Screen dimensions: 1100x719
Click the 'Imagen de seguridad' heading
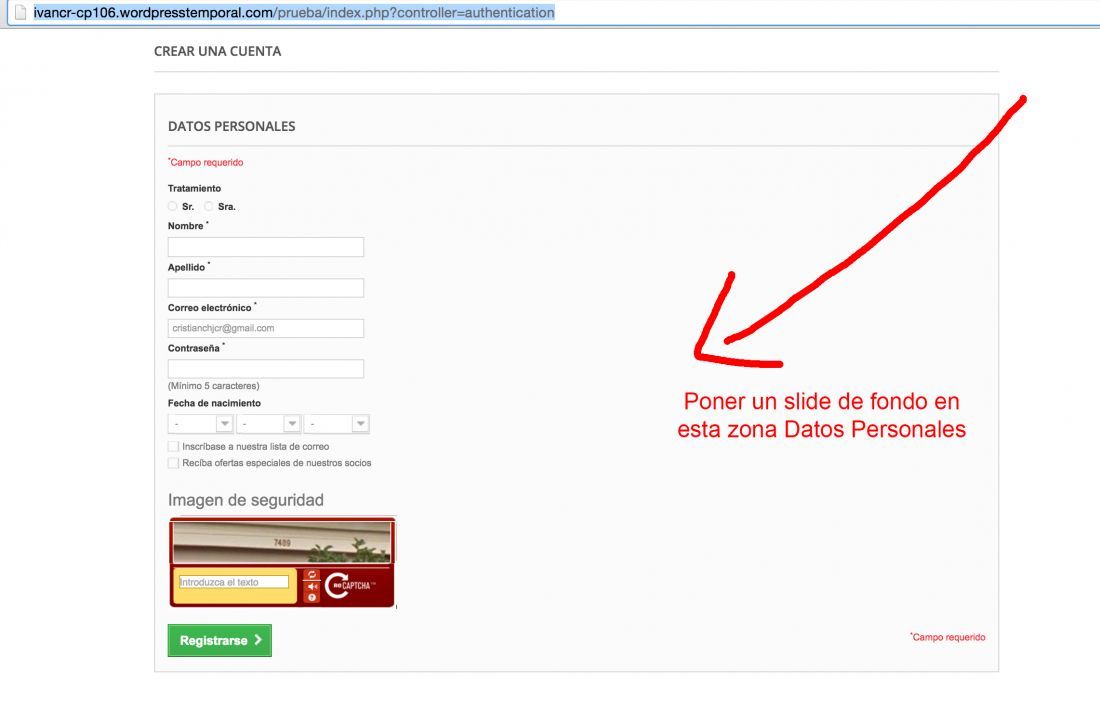pyautogui.click(x=246, y=500)
